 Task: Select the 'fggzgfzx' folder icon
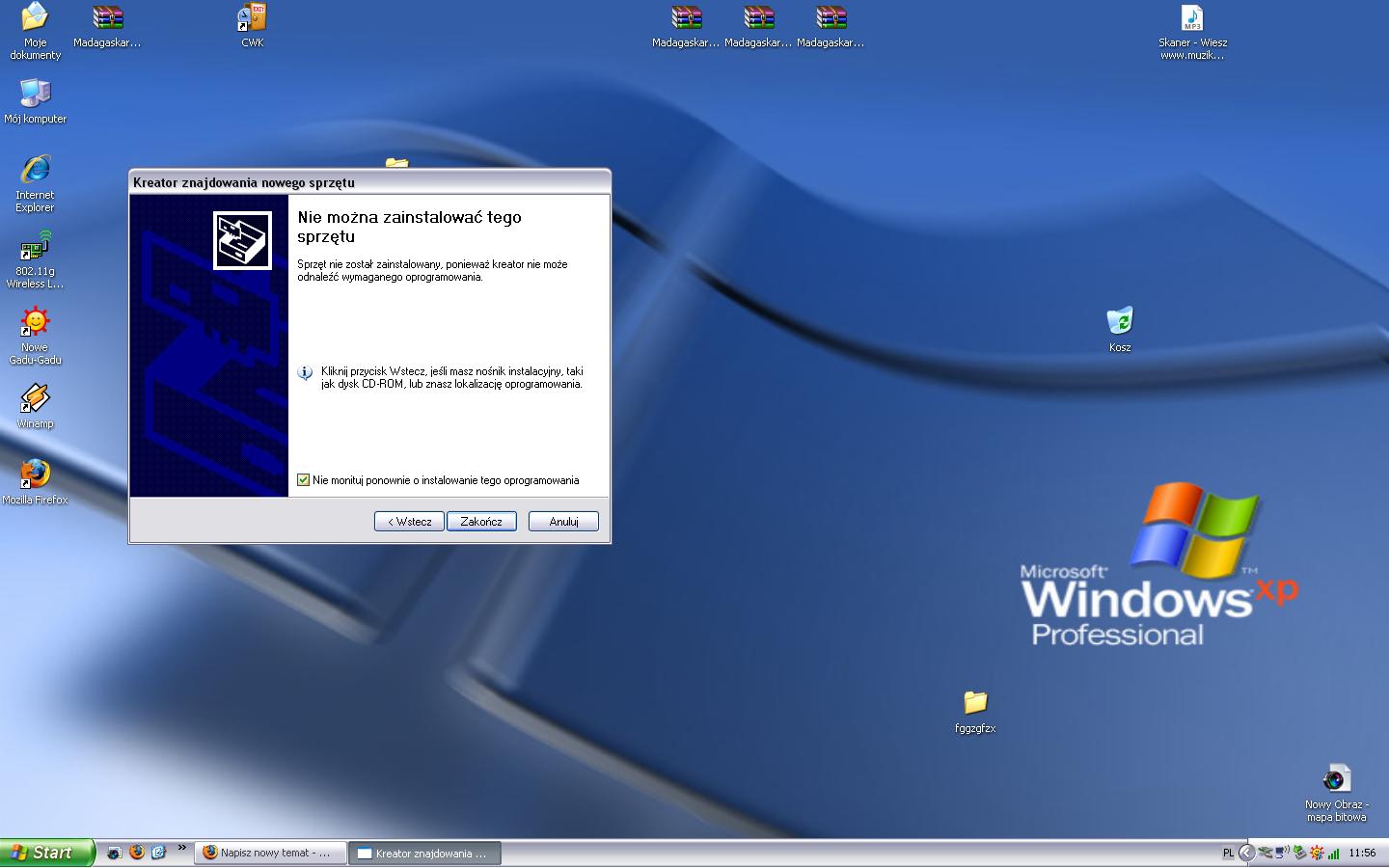pos(975,712)
